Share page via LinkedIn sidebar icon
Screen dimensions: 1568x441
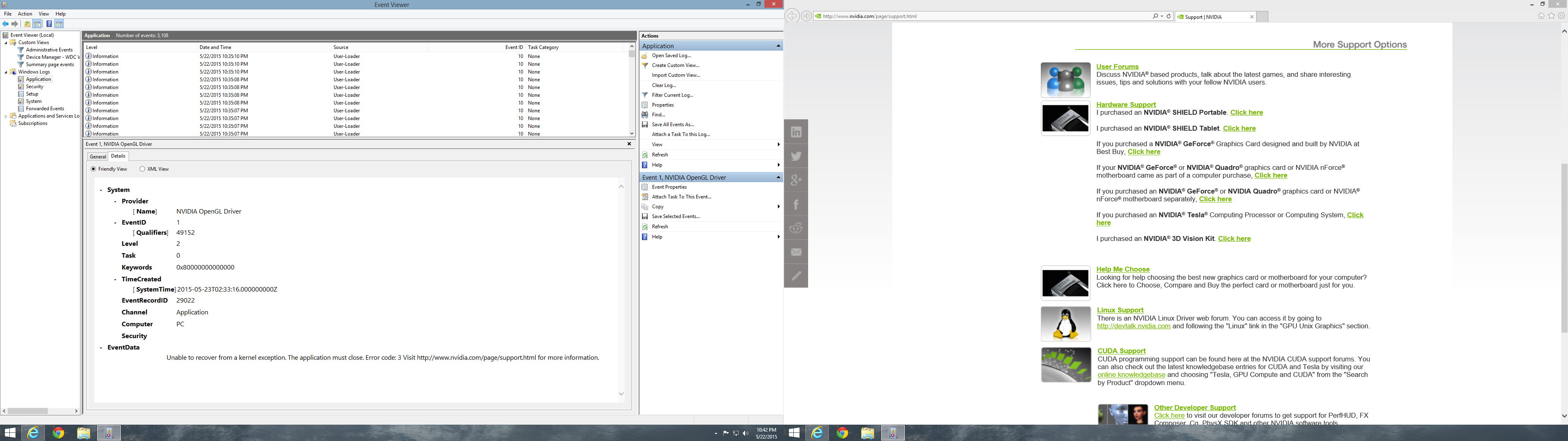(x=796, y=131)
